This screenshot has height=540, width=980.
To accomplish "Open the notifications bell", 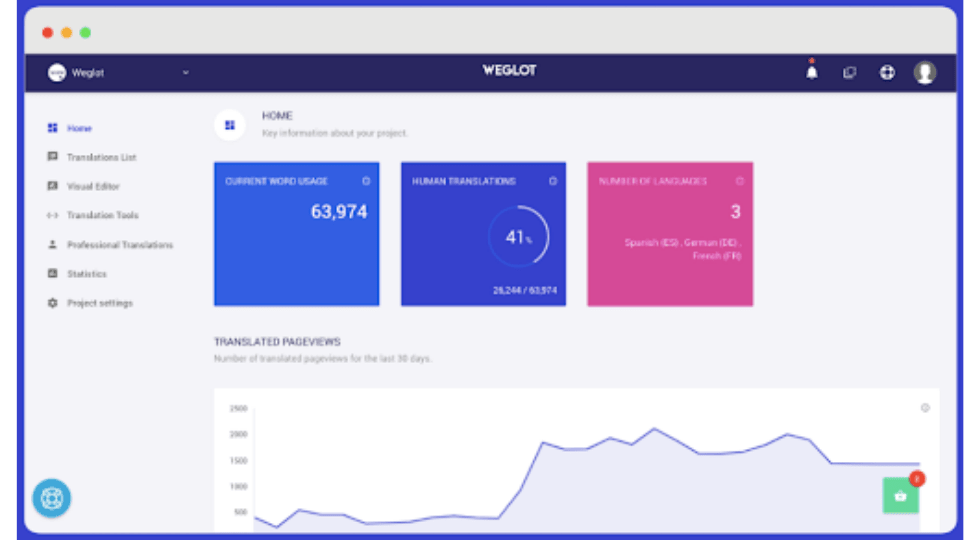I will coord(811,71).
